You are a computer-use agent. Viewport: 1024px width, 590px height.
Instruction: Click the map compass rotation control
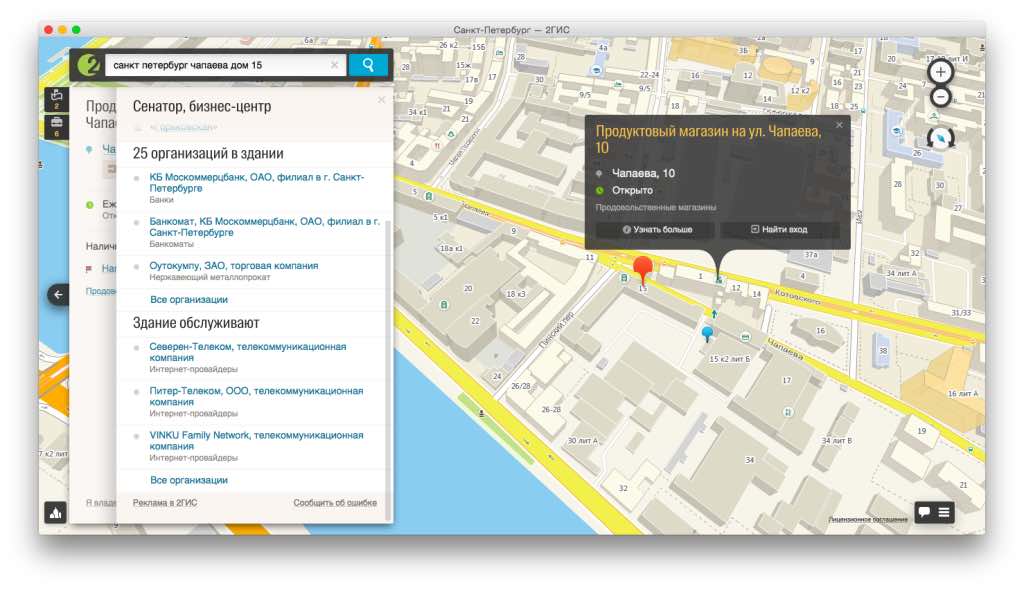[x=940, y=138]
